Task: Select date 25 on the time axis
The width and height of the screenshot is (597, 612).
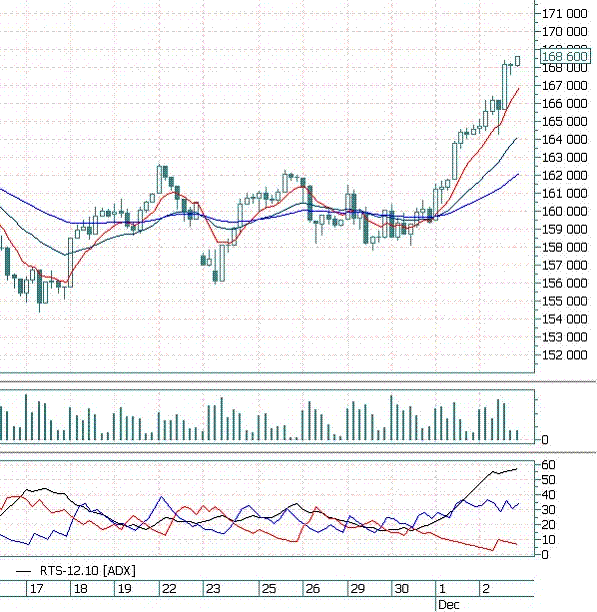Action: click(269, 589)
